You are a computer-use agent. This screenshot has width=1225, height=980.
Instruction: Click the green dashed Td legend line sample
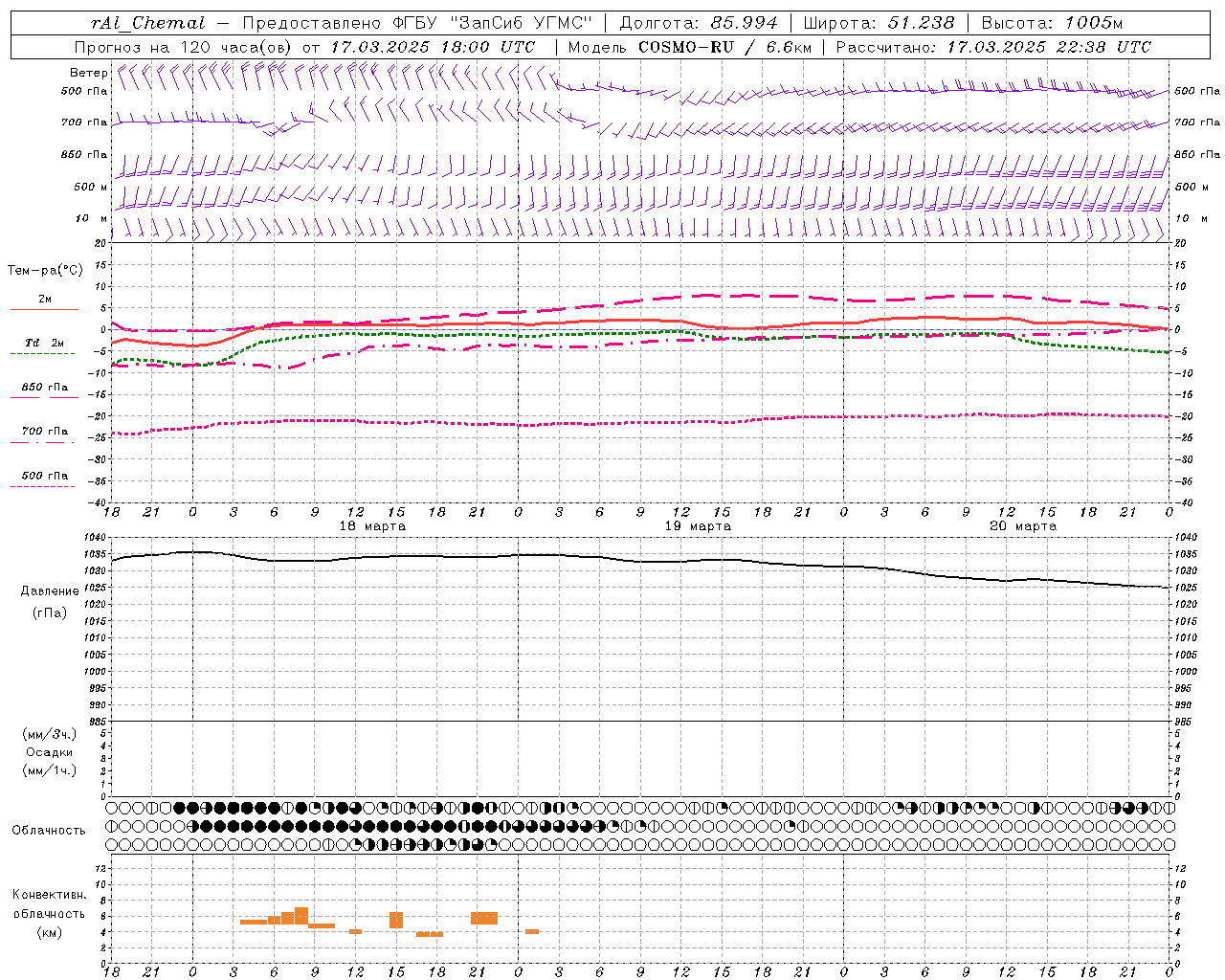pos(43,353)
